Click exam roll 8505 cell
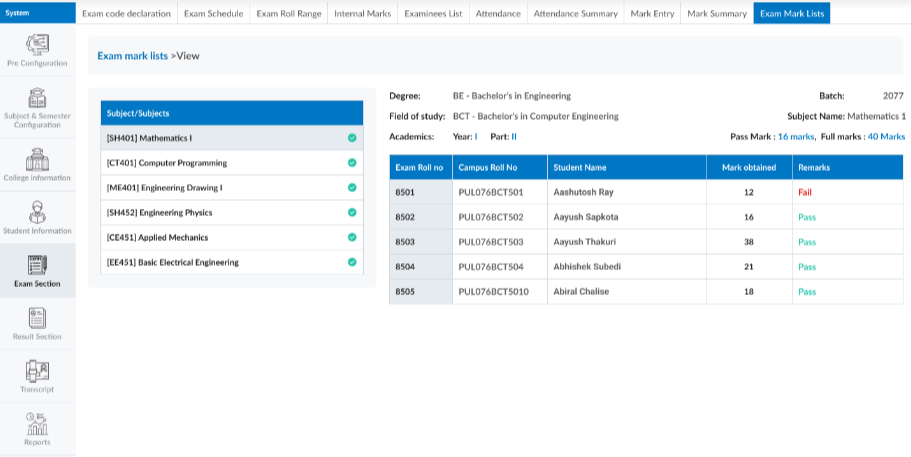The width and height of the screenshot is (911, 457). [x=421, y=292]
